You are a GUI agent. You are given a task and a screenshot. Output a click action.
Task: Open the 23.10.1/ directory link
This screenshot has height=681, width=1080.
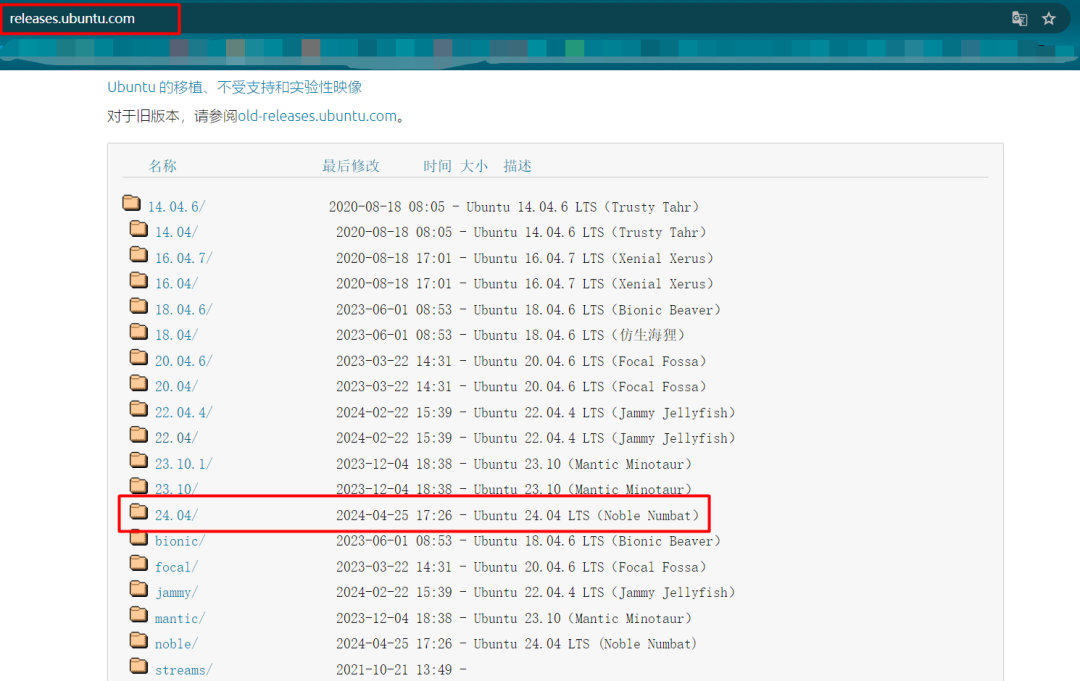[x=184, y=464]
